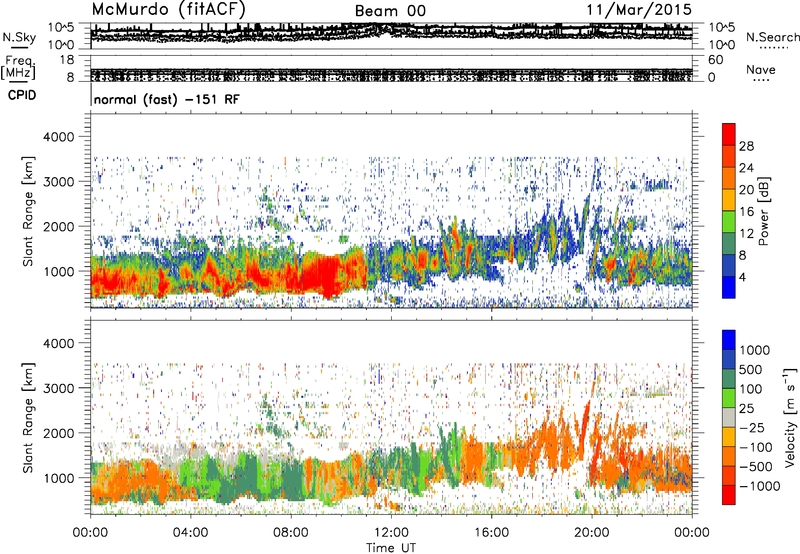The width and height of the screenshot is (800, 554).
Task: Click the blue top of velocity colorbar
Action: [729, 340]
